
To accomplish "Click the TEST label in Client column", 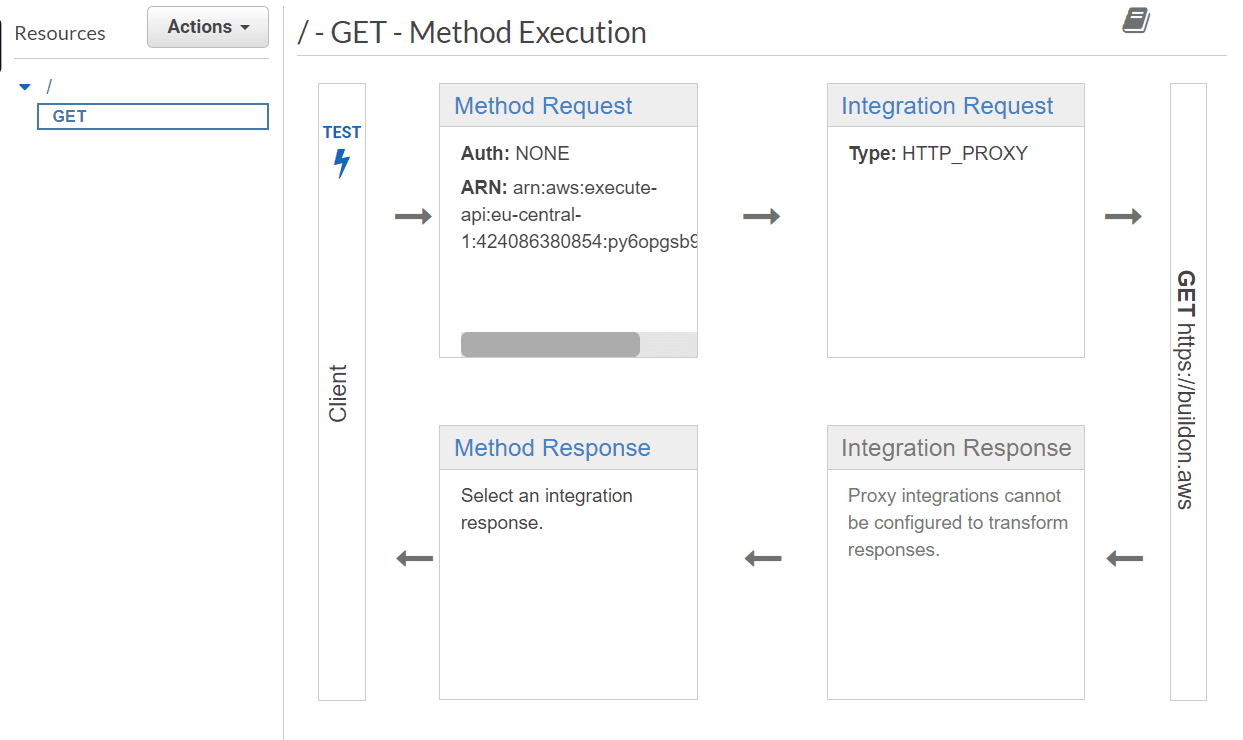I will (342, 132).
